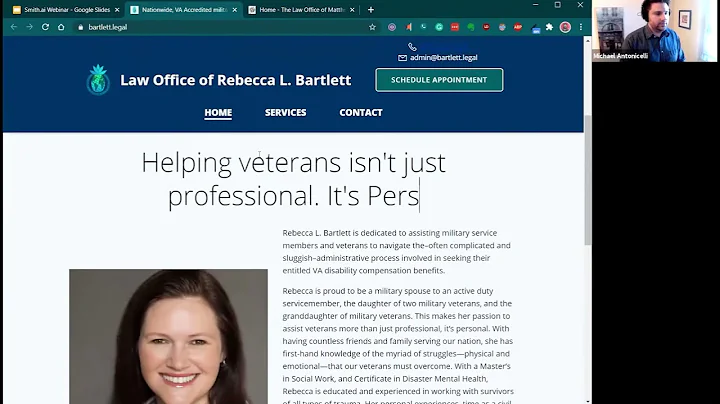Open the Evernote elephant extension
Viewport: 720px width, 404px height.
click(471, 27)
